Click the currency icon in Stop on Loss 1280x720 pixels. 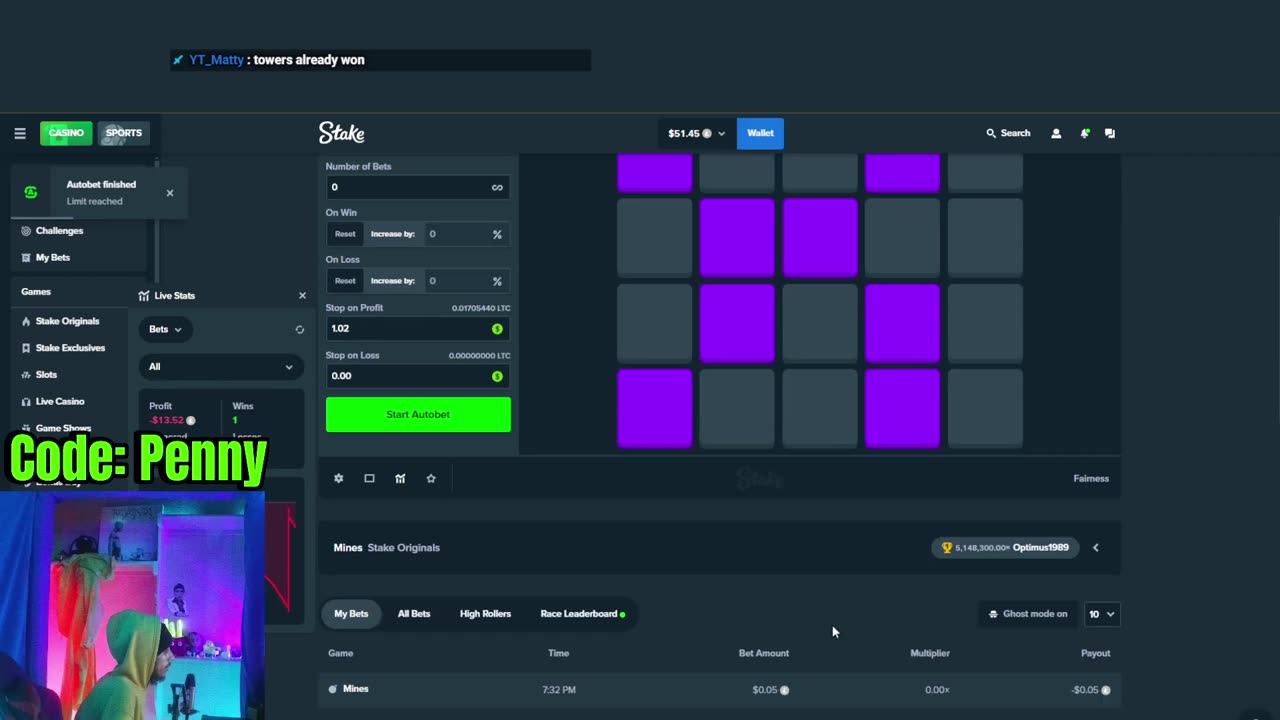(x=497, y=376)
